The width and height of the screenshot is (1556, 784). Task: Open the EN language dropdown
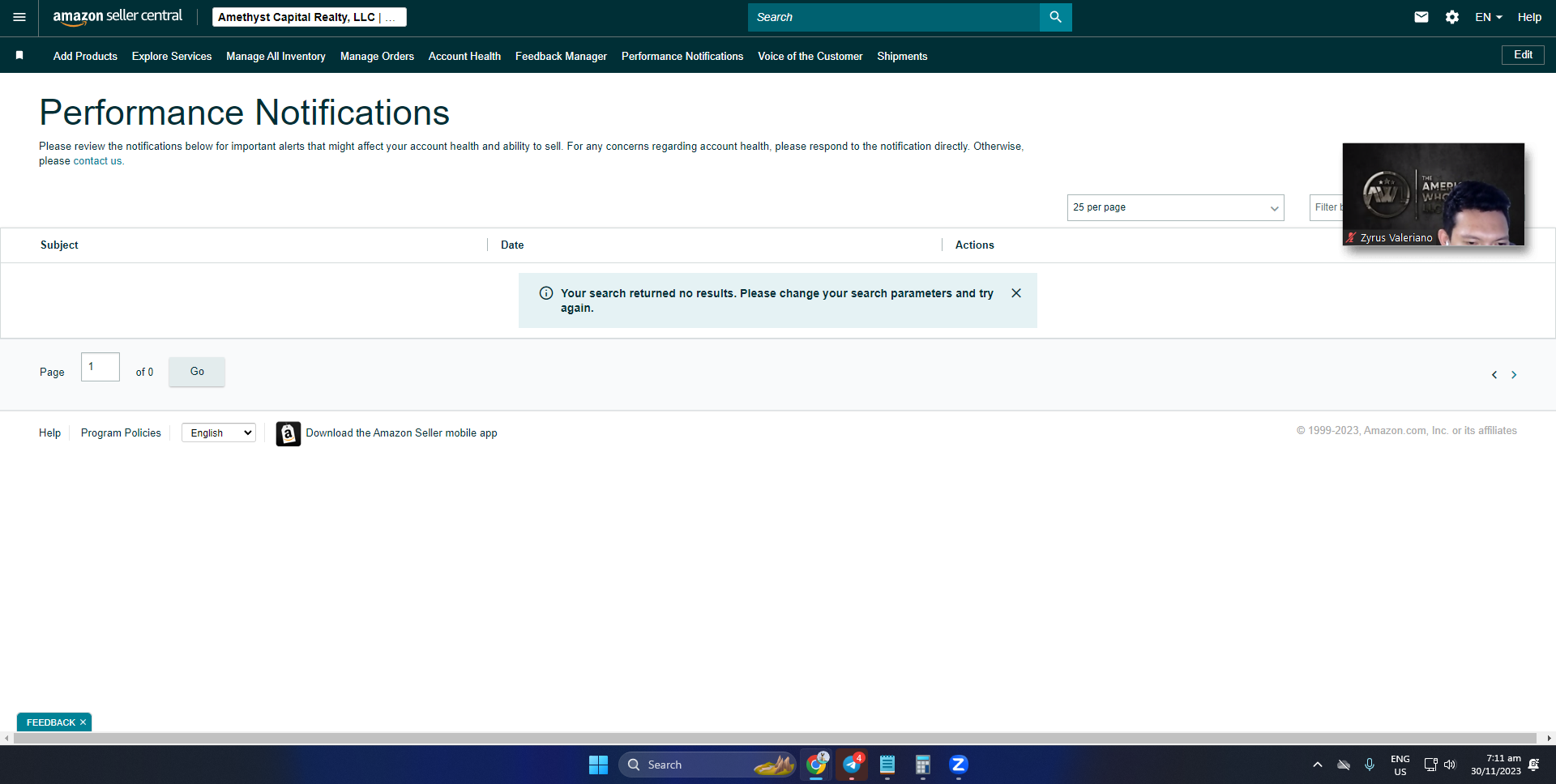[1489, 17]
